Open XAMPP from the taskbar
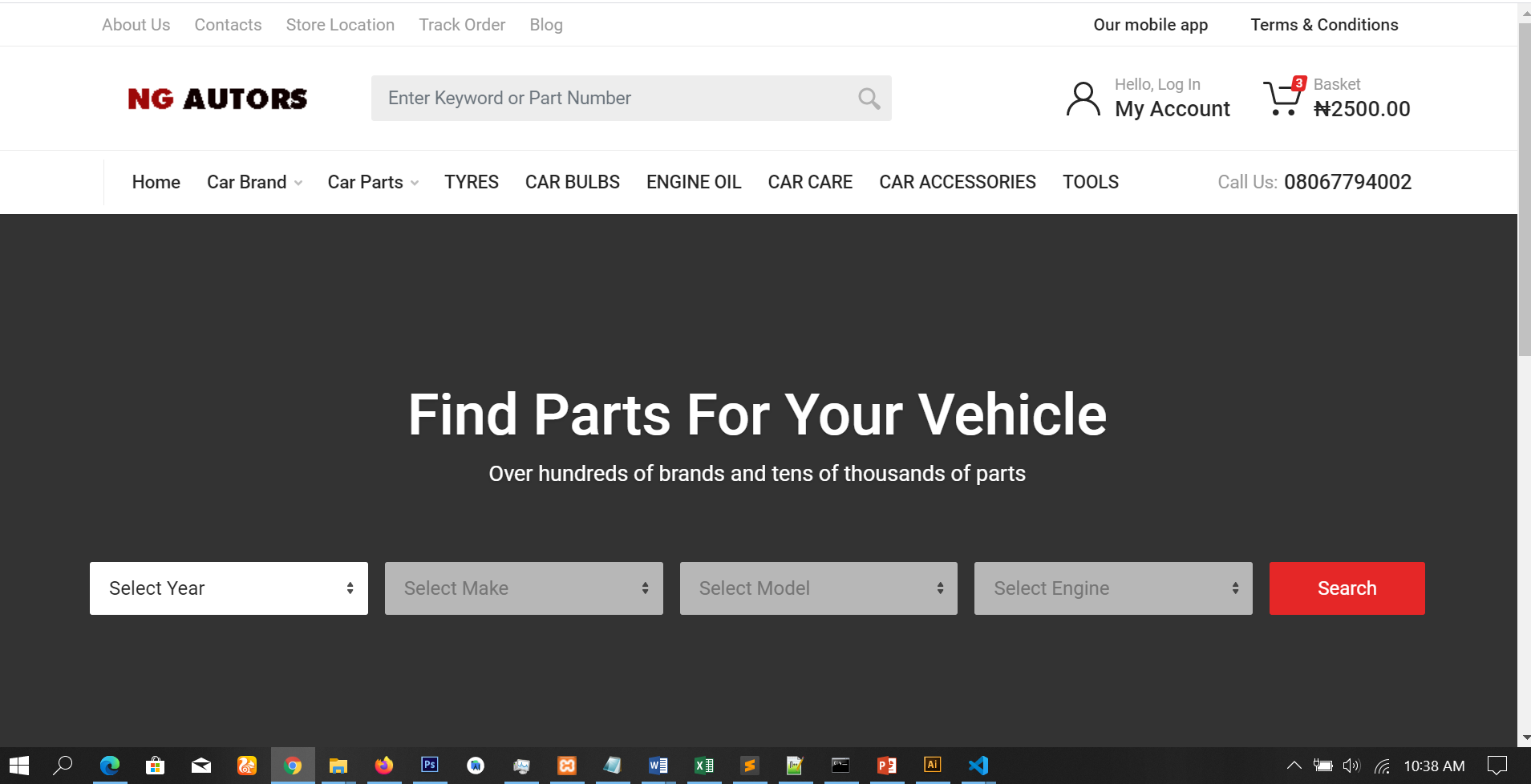The height and width of the screenshot is (784, 1531). 567,766
